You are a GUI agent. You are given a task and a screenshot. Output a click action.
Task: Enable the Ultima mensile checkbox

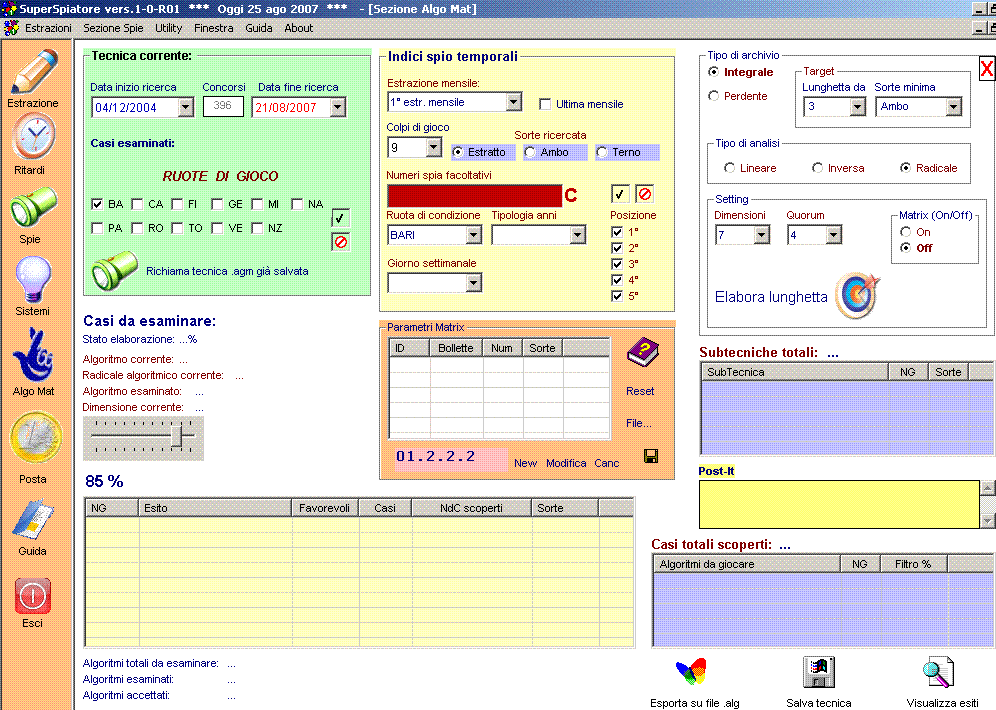click(544, 104)
